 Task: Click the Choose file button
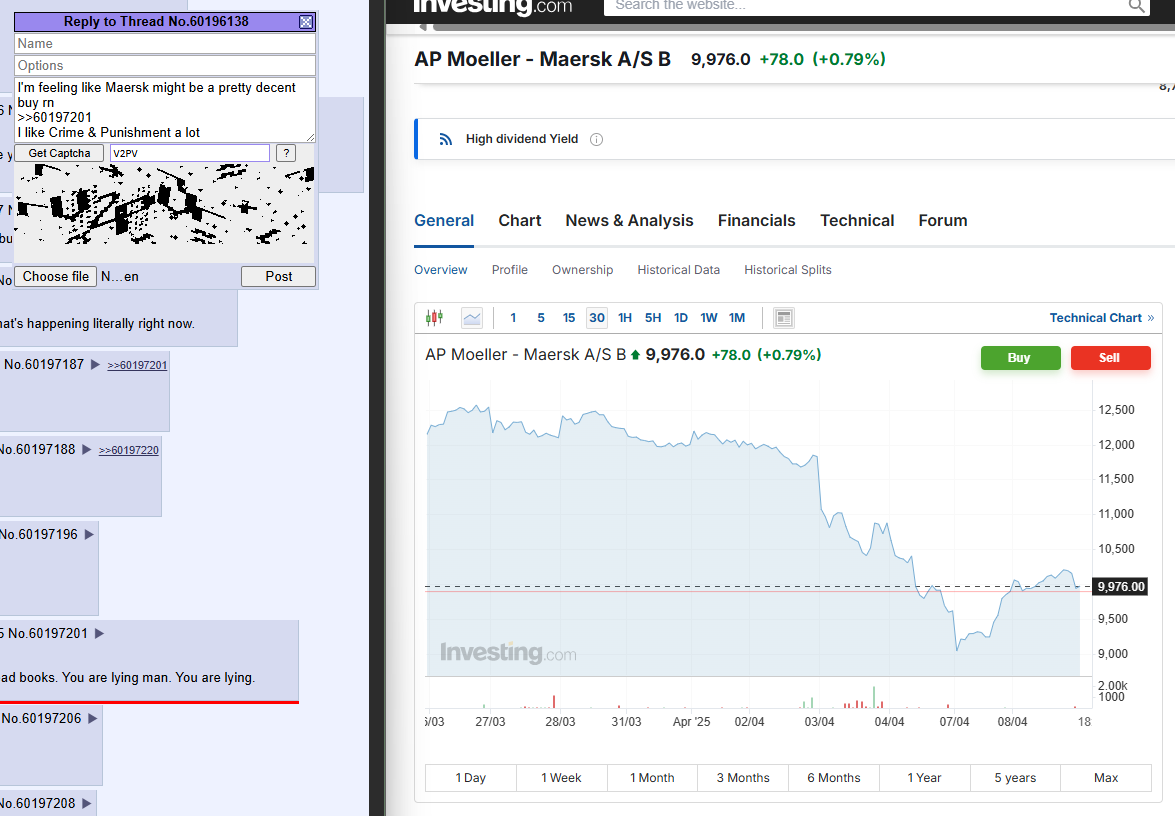(55, 276)
